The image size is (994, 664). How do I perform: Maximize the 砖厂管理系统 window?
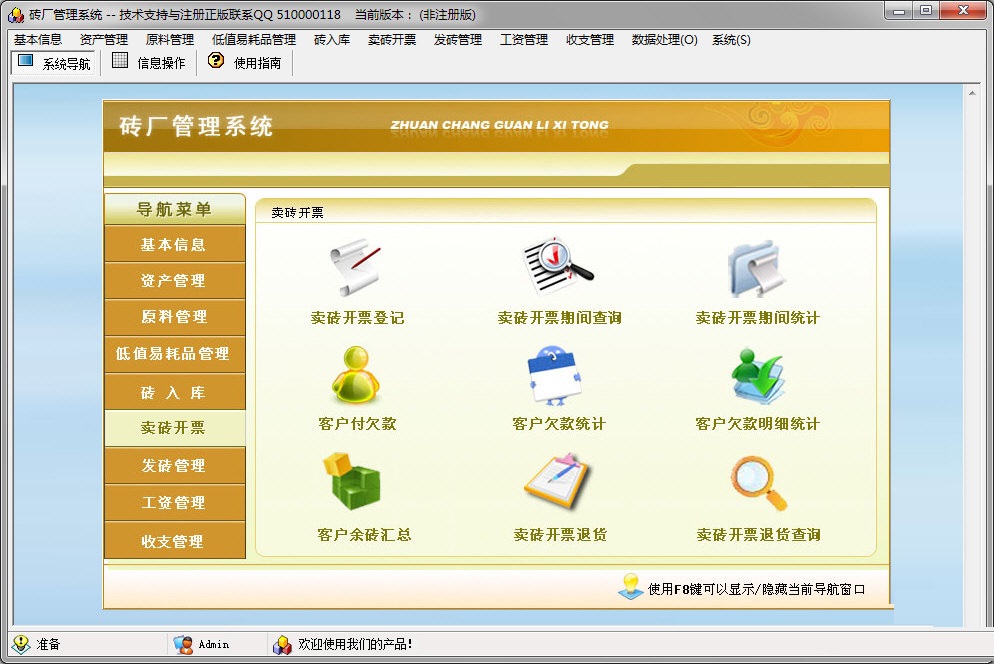pos(926,11)
